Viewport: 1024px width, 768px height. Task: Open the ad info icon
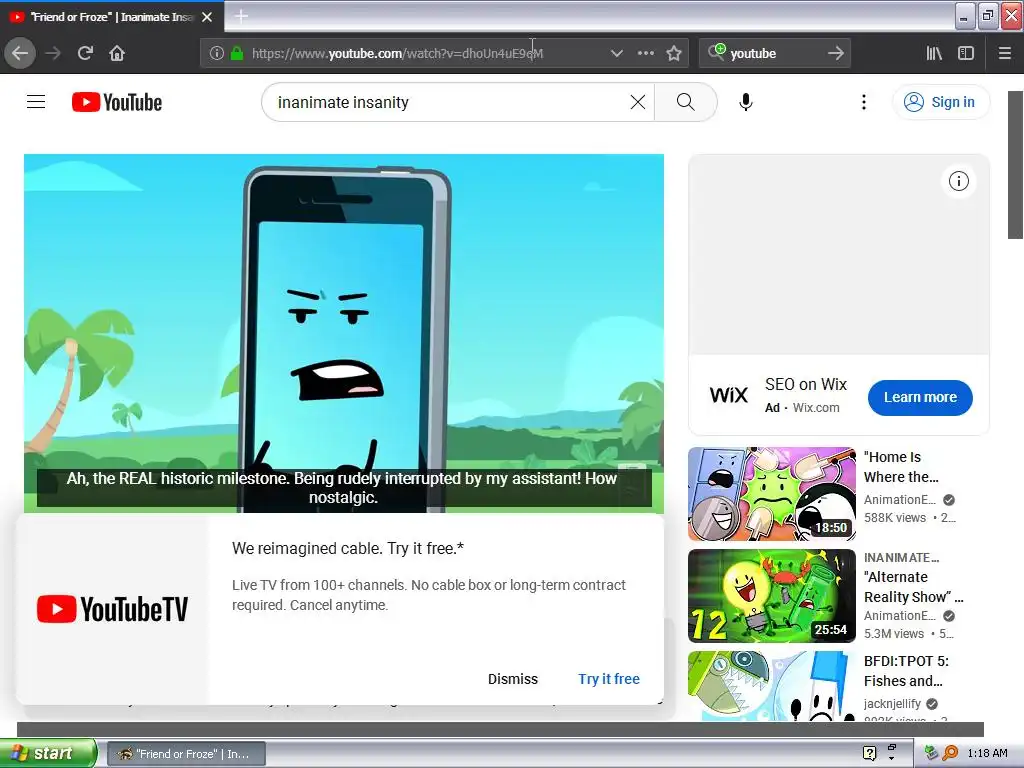958,181
